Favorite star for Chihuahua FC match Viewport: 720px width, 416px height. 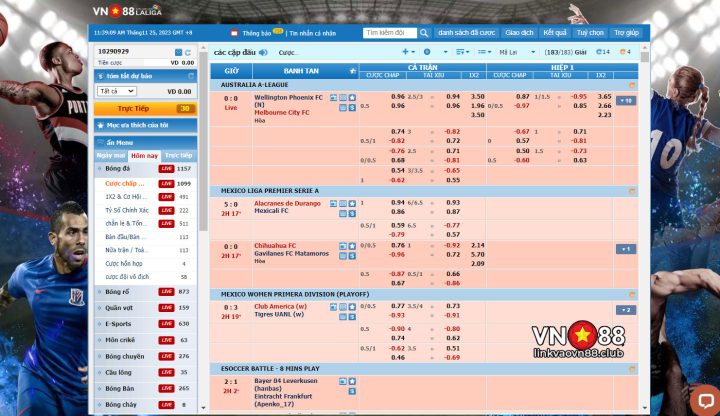pyautogui.click(x=352, y=246)
